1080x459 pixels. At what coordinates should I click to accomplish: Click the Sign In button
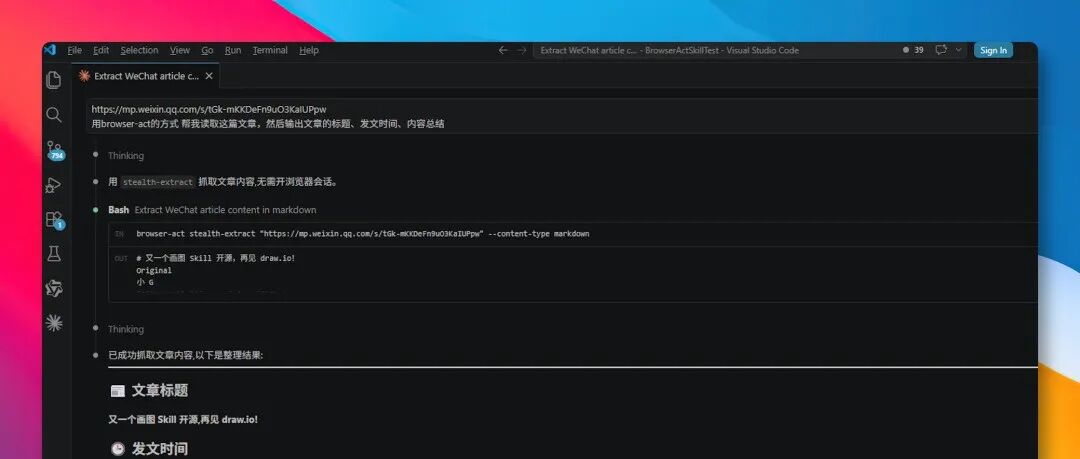(993, 50)
